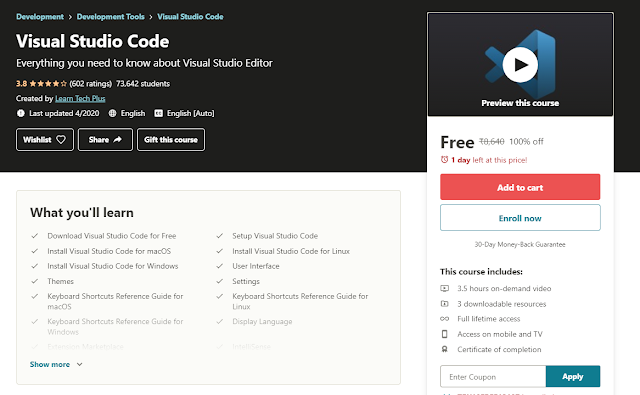Click checkmark beside Setup Visual Studio Code
Image resolution: width=640 pixels, height=395 pixels.
click(x=220, y=236)
